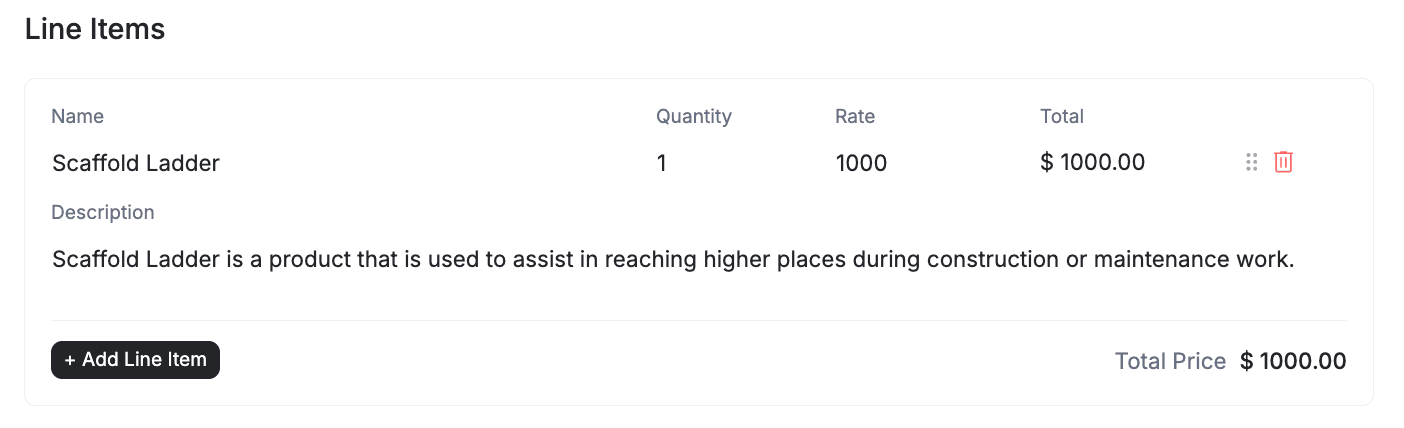Click the Total Price amount value
This screenshot has width=1404, height=428.
pos(1293,361)
